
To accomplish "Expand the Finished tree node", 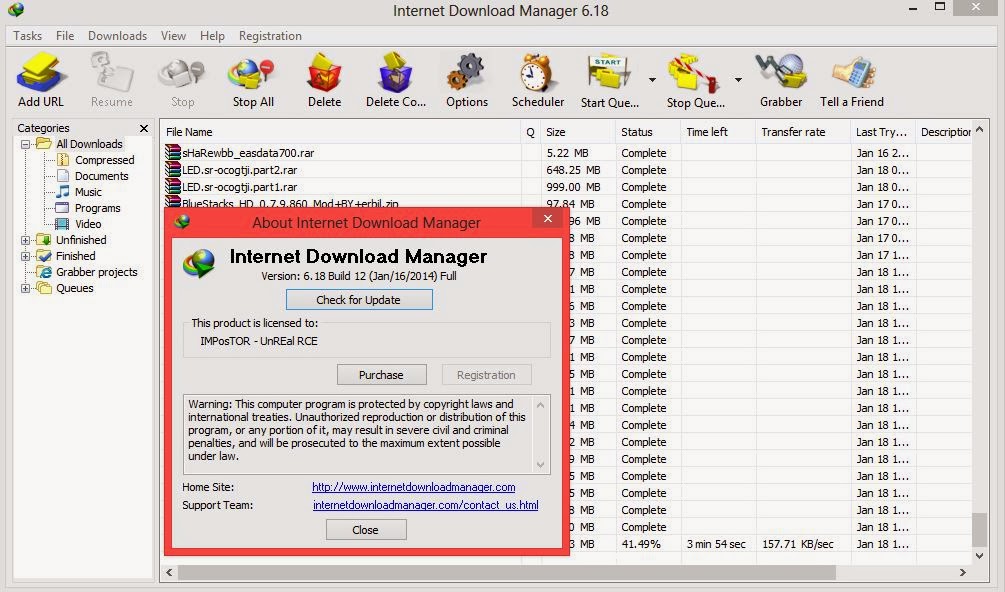I will coord(26,256).
